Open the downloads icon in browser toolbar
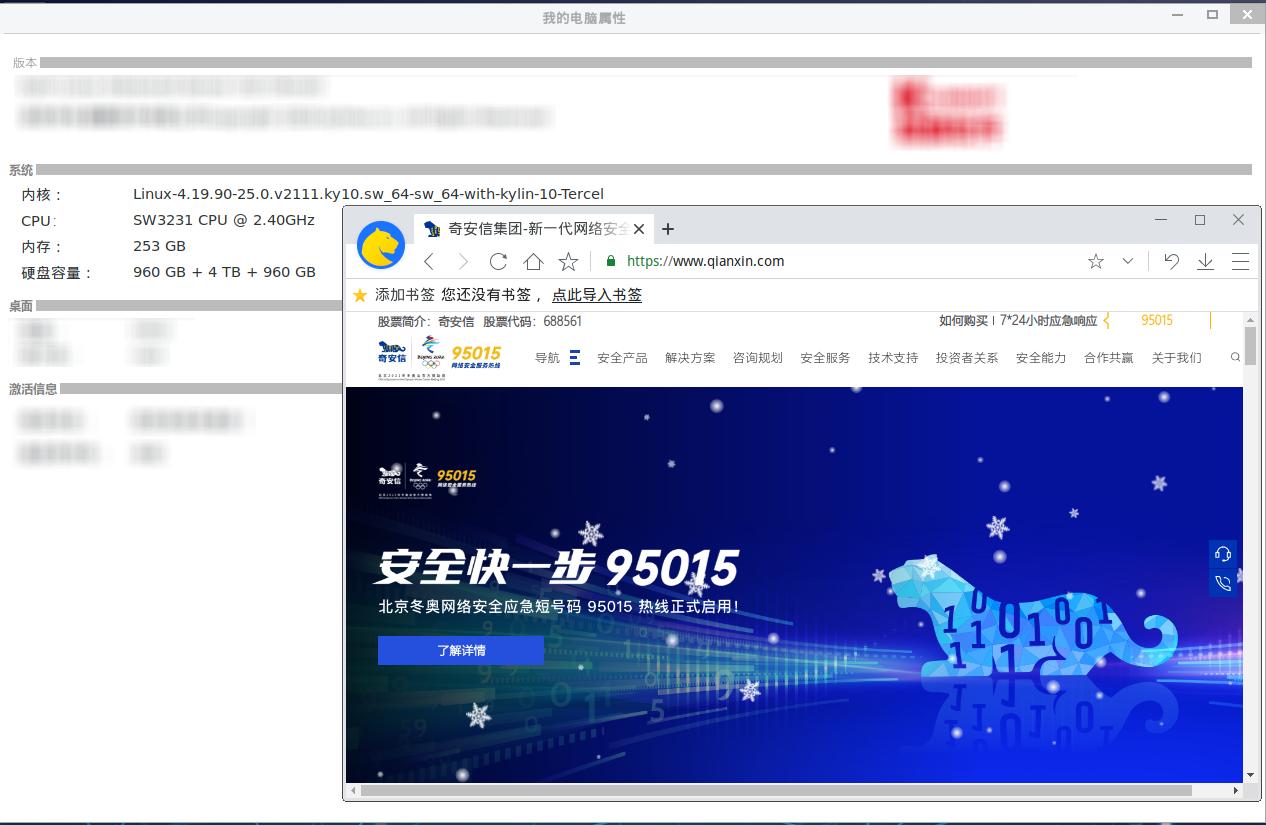The height and width of the screenshot is (825, 1266). (x=1206, y=261)
